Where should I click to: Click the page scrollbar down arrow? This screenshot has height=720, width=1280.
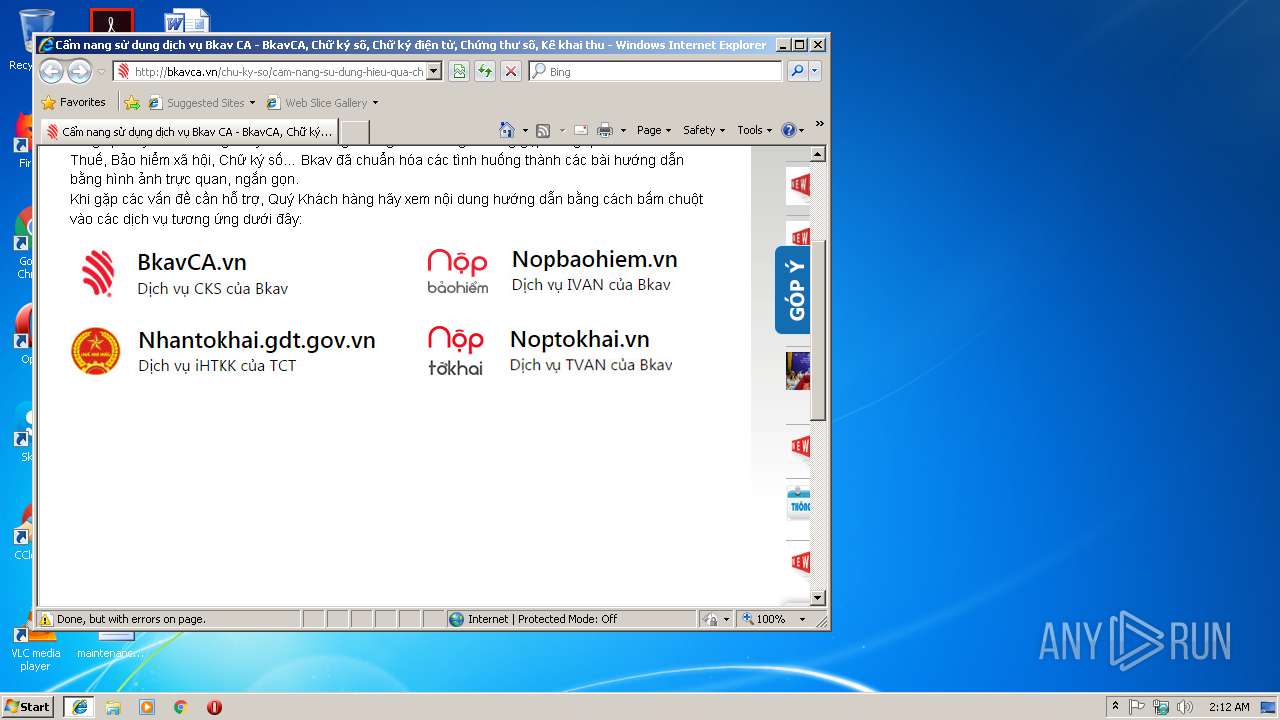tap(817, 598)
